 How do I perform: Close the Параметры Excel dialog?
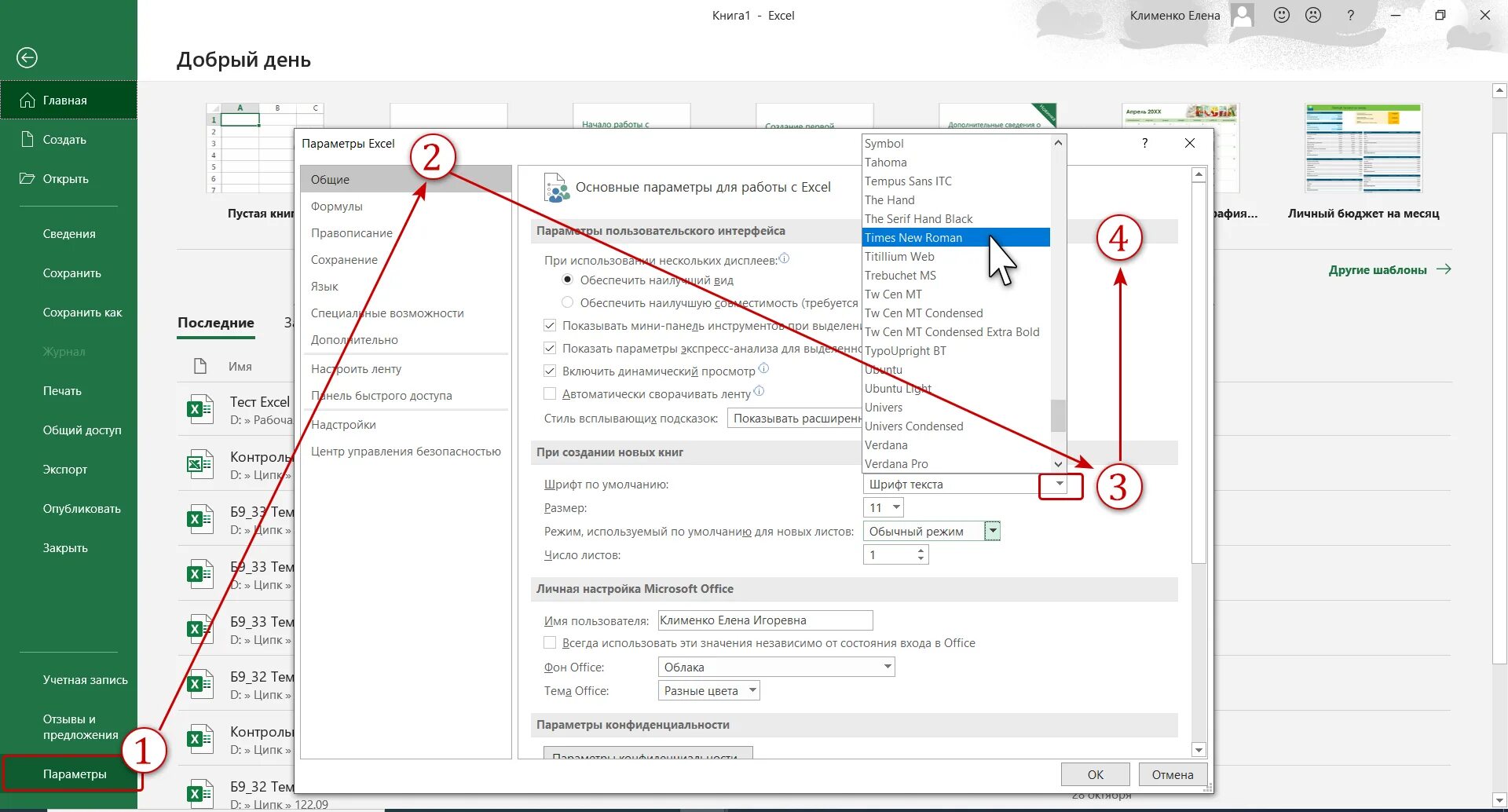pyautogui.click(x=1190, y=143)
